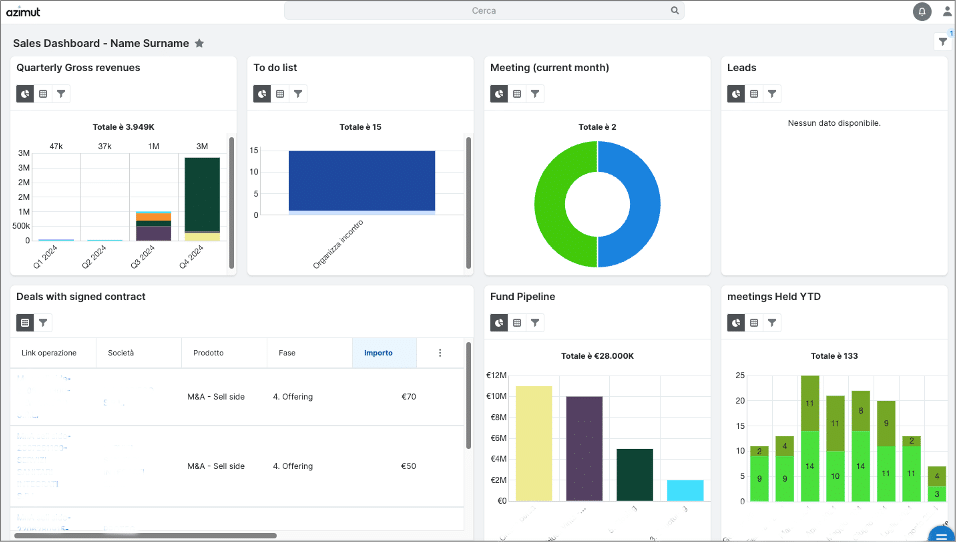This screenshot has width=956, height=542.
Task: Sort by Fase column header
Action: [x=310, y=353]
